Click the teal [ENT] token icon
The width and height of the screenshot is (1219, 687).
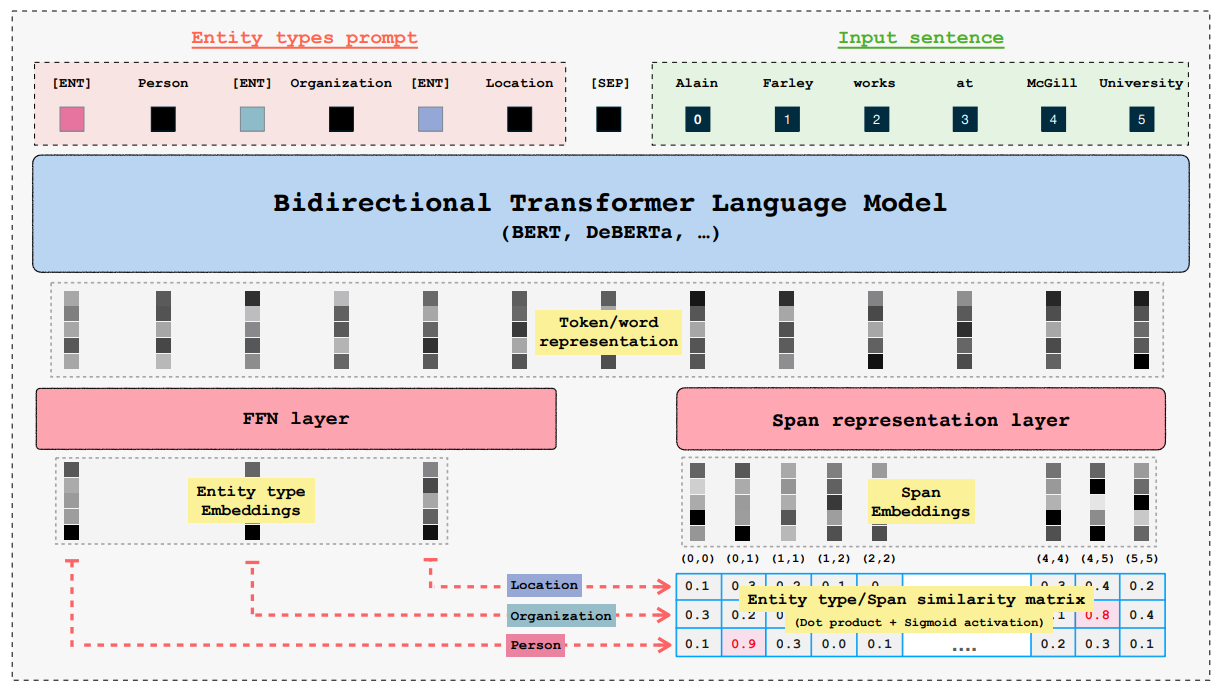pos(251,119)
